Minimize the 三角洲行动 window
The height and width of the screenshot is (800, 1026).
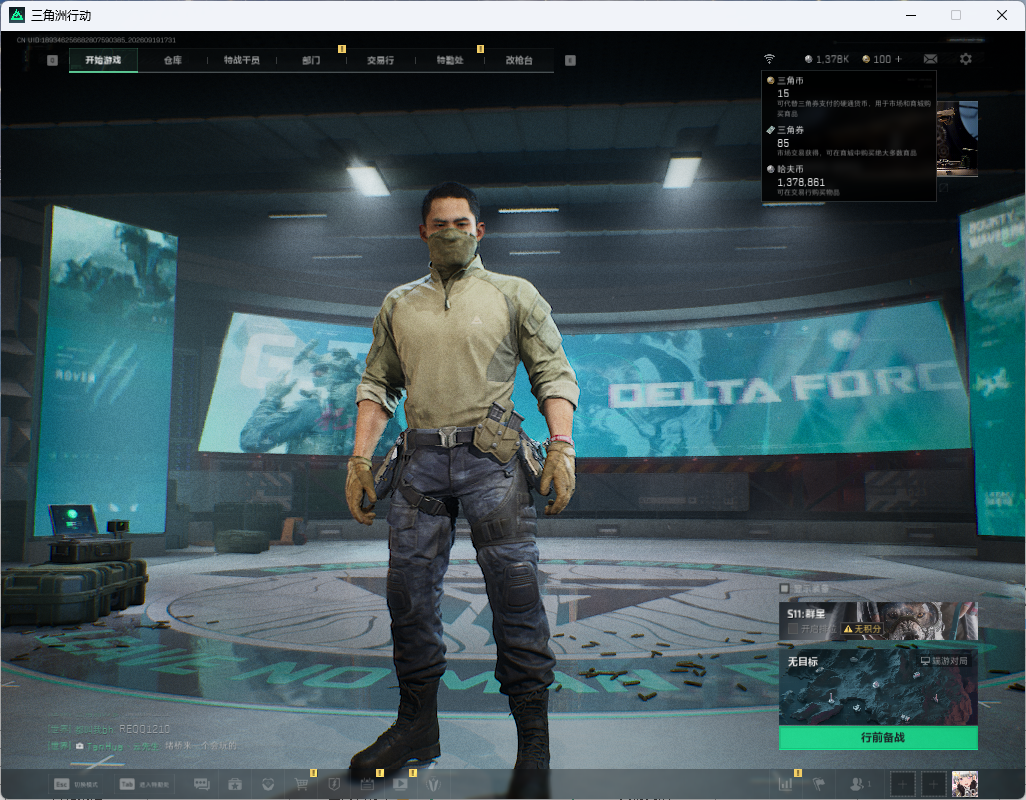(910, 15)
